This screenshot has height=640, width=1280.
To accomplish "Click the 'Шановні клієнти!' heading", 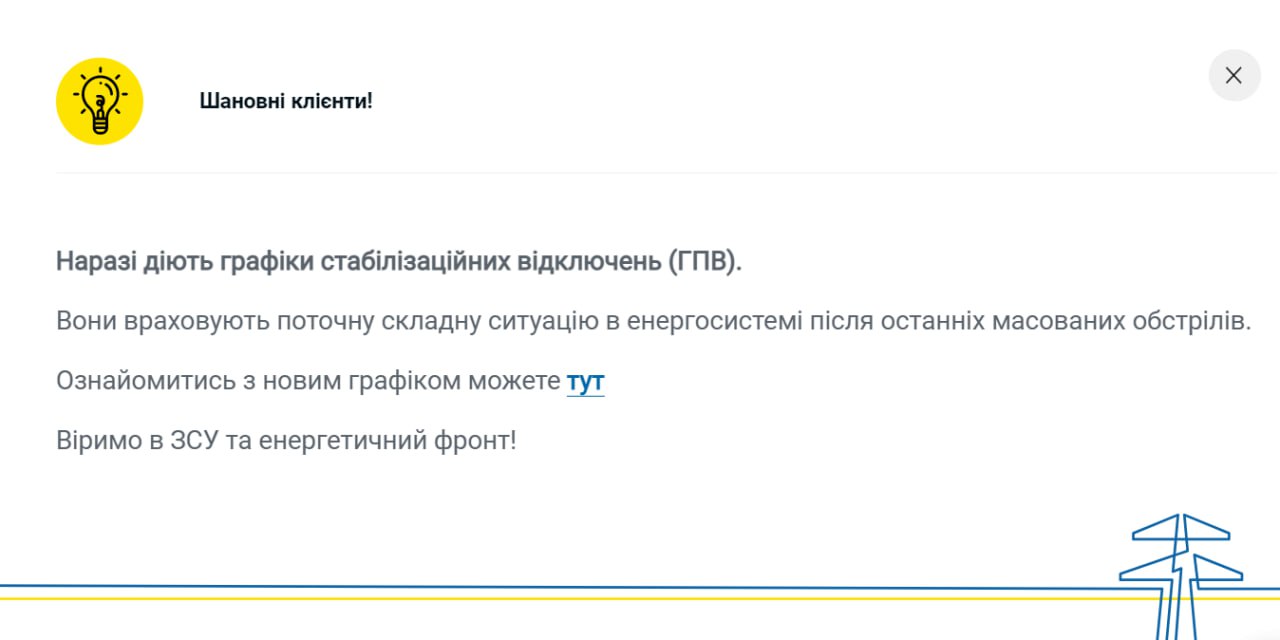I will click(286, 101).
